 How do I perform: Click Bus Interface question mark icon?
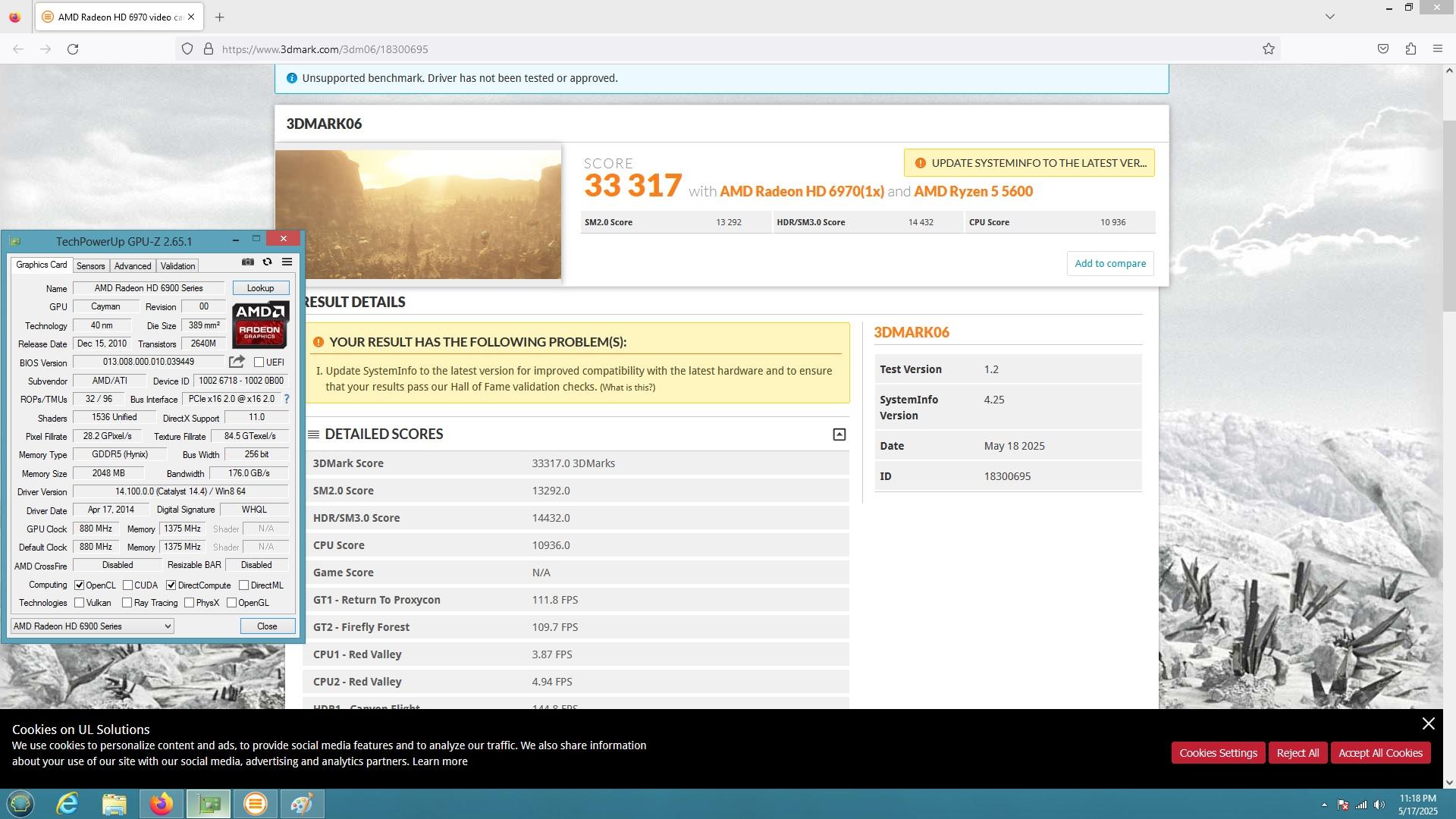coord(286,399)
